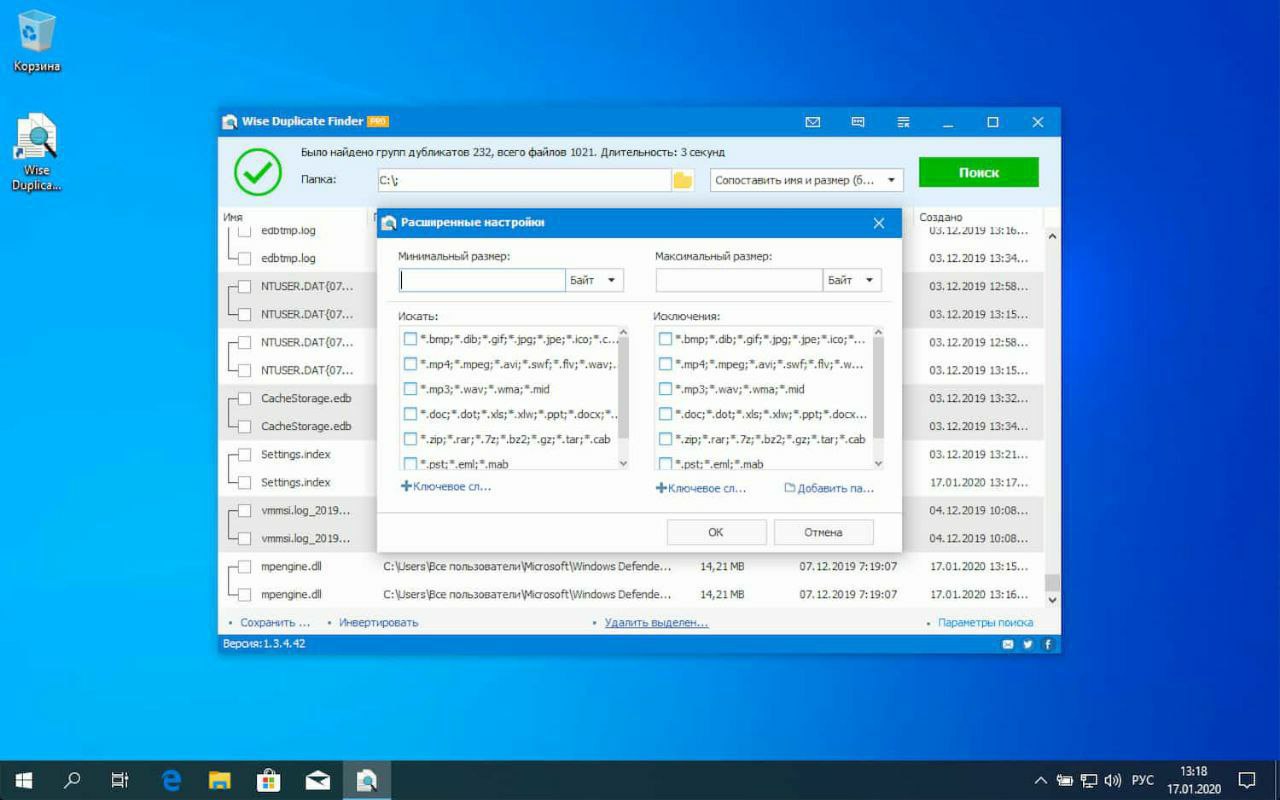Click the battery tray icon
The height and width of the screenshot is (800, 1280).
(x=1065, y=780)
